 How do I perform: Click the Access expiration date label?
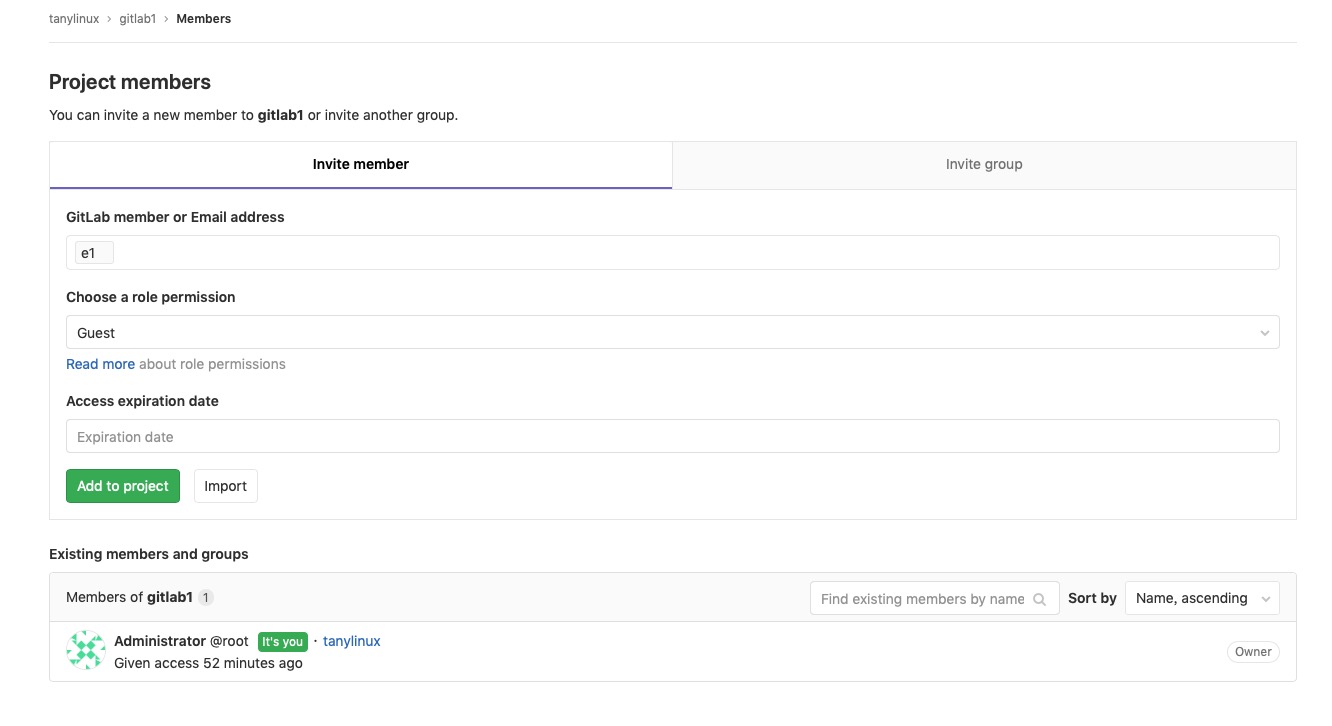[142, 401]
